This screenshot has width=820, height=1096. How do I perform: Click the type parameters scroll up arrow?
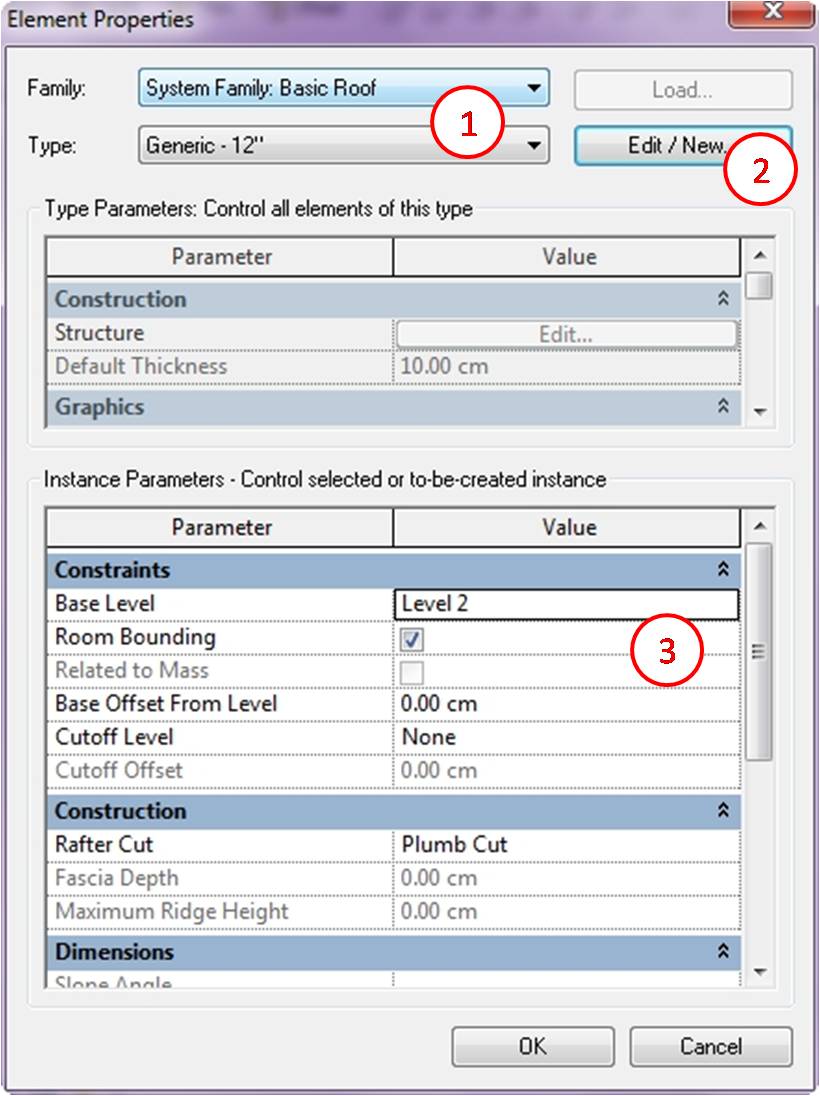tap(761, 255)
